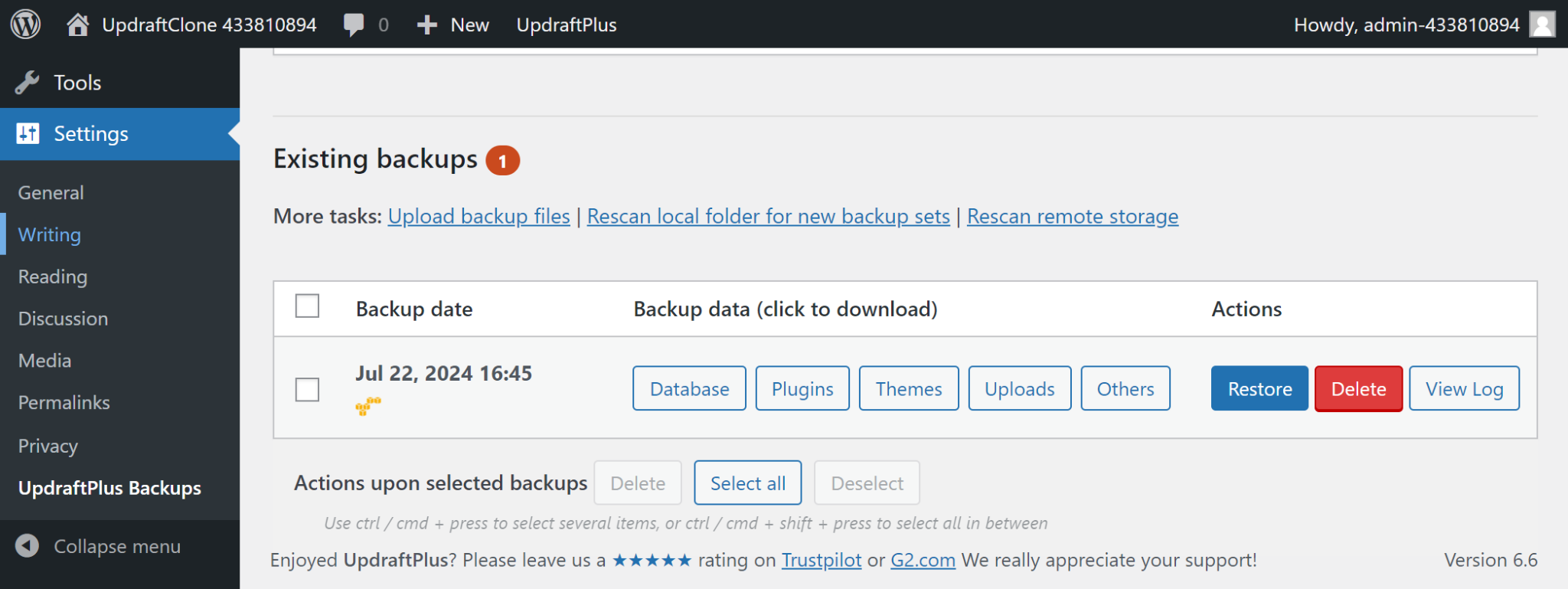Click the Tools wrench icon
This screenshot has width=1568, height=589.
coord(28,83)
